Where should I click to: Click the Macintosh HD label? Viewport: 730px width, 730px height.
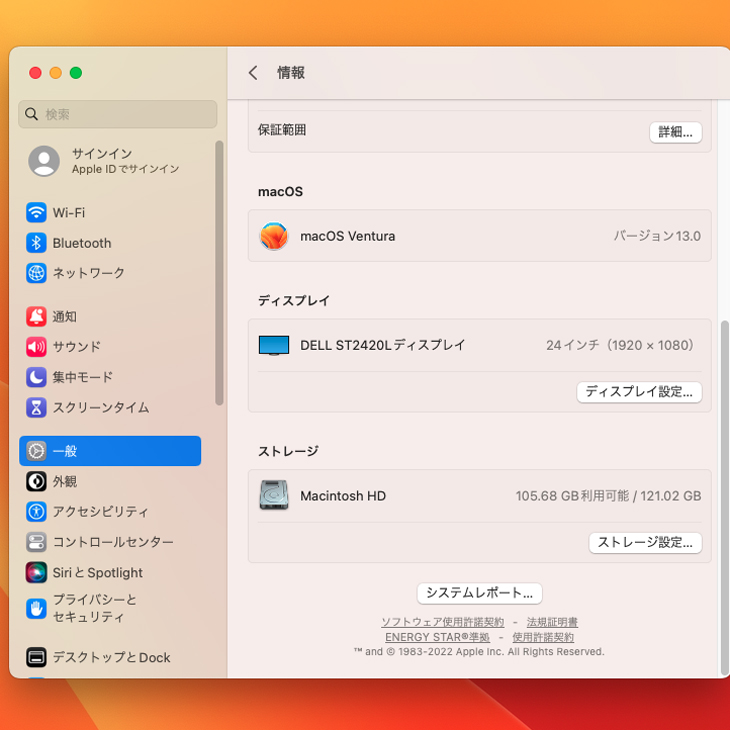pos(343,496)
